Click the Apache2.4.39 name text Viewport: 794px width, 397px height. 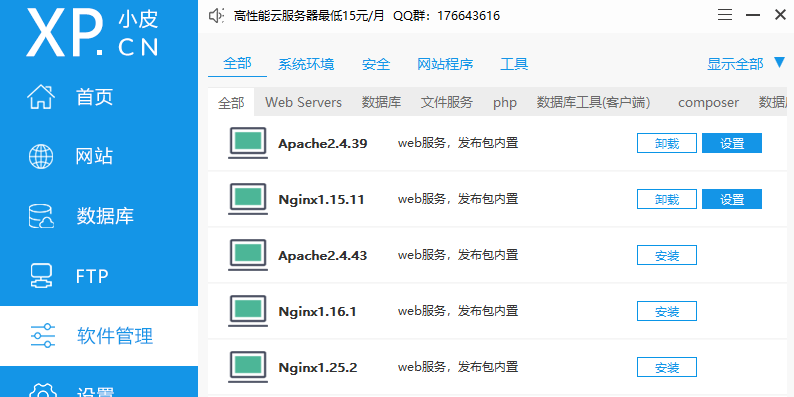click(x=323, y=144)
